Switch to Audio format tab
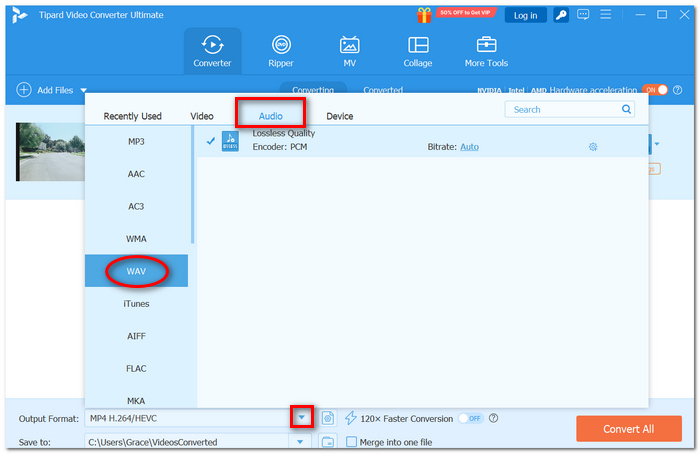 coord(271,116)
